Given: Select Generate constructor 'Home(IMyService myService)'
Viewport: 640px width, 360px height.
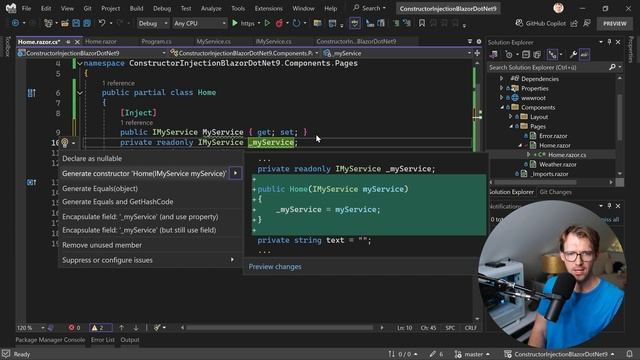Looking at the screenshot, I should [145, 173].
